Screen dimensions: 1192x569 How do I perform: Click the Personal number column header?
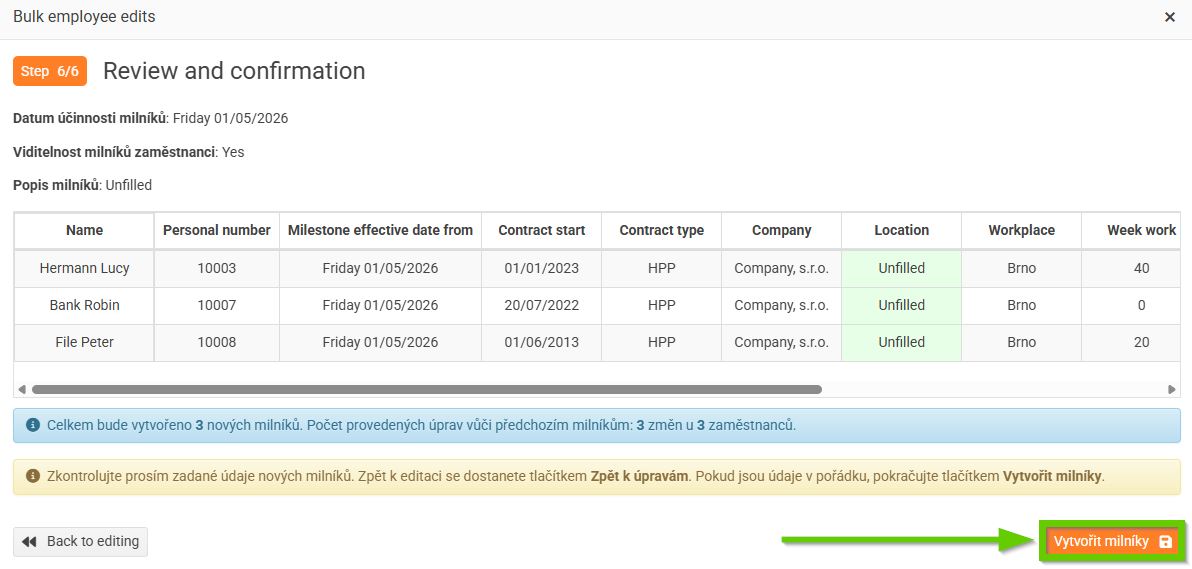[x=216, y=230]
